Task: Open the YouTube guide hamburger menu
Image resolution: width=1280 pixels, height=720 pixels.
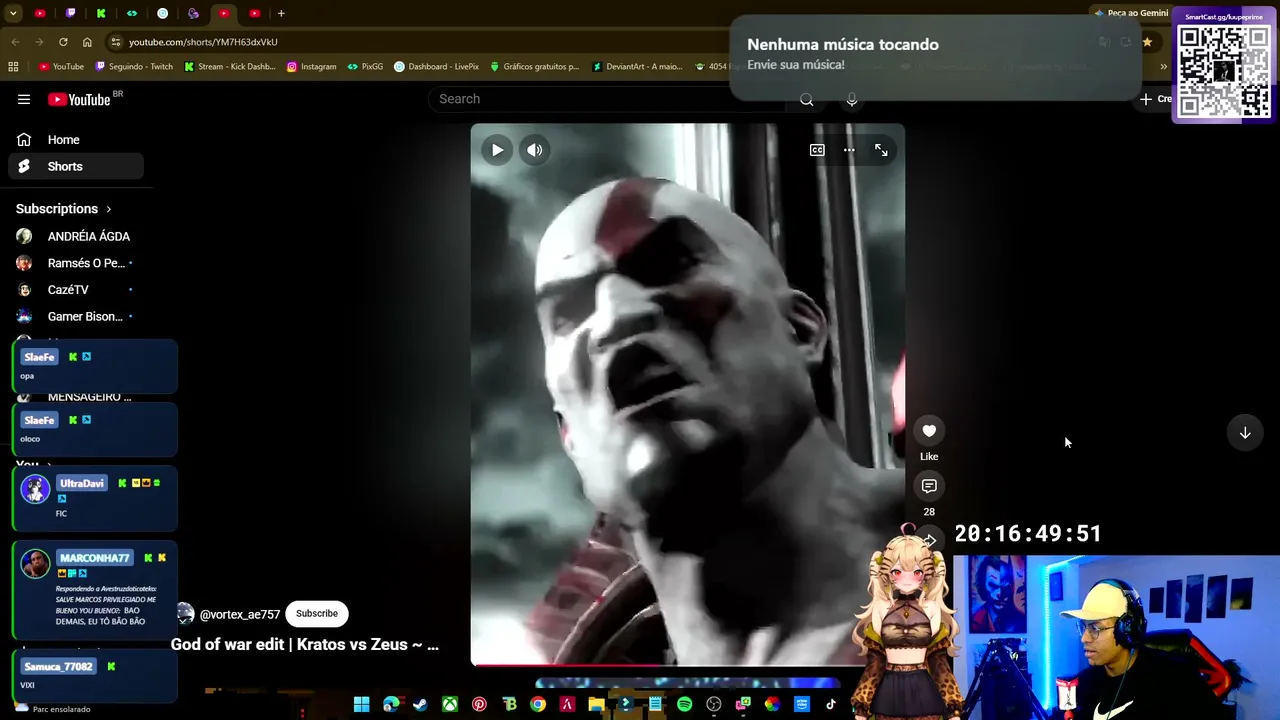Action: 24,99
